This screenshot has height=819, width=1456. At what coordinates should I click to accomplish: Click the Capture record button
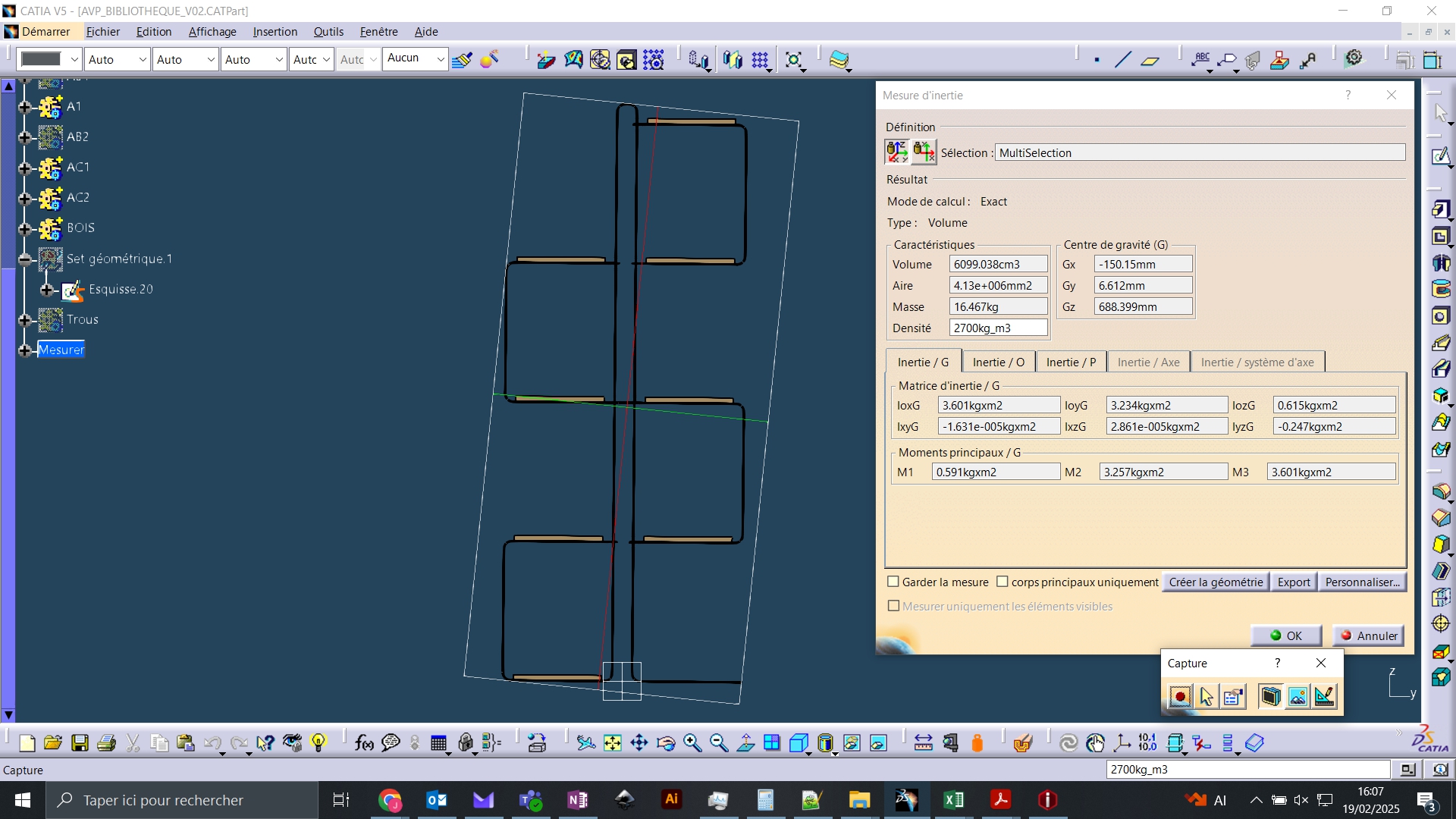coord(1180,696)
